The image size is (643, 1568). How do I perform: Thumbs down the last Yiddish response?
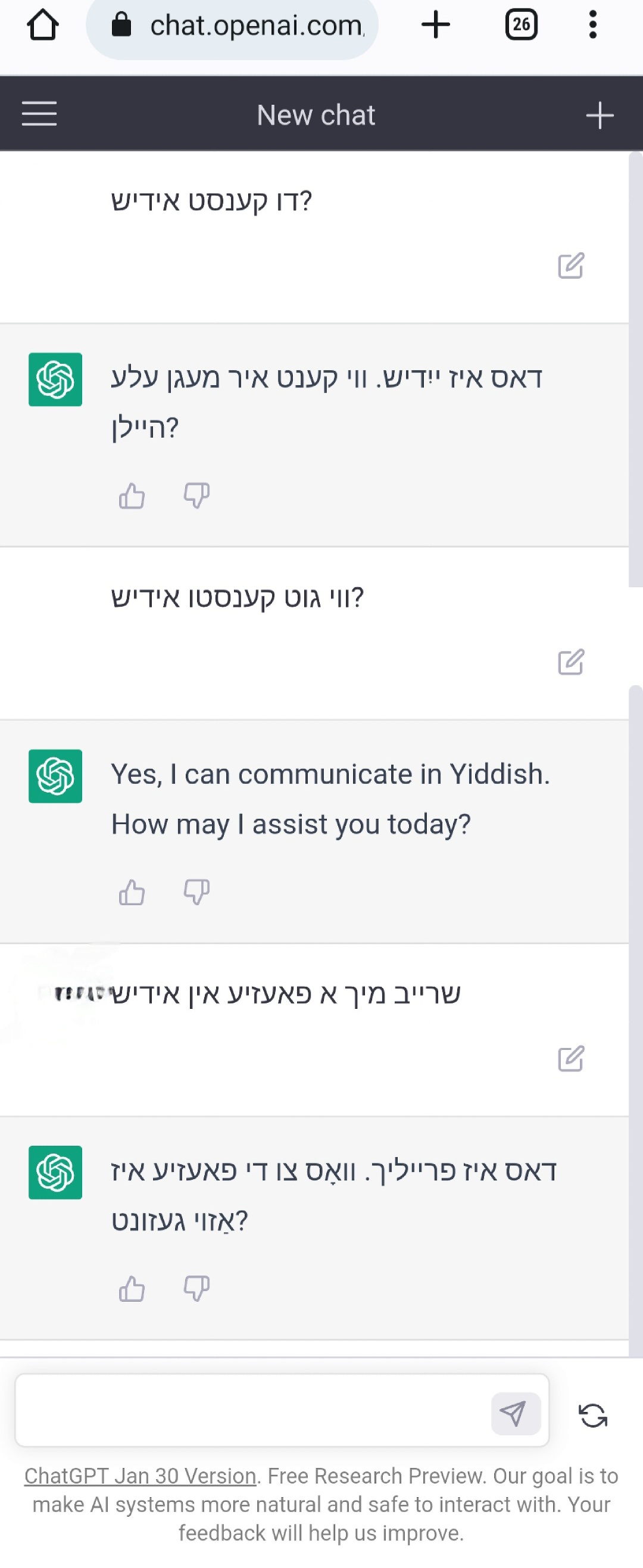[196, 1289]
